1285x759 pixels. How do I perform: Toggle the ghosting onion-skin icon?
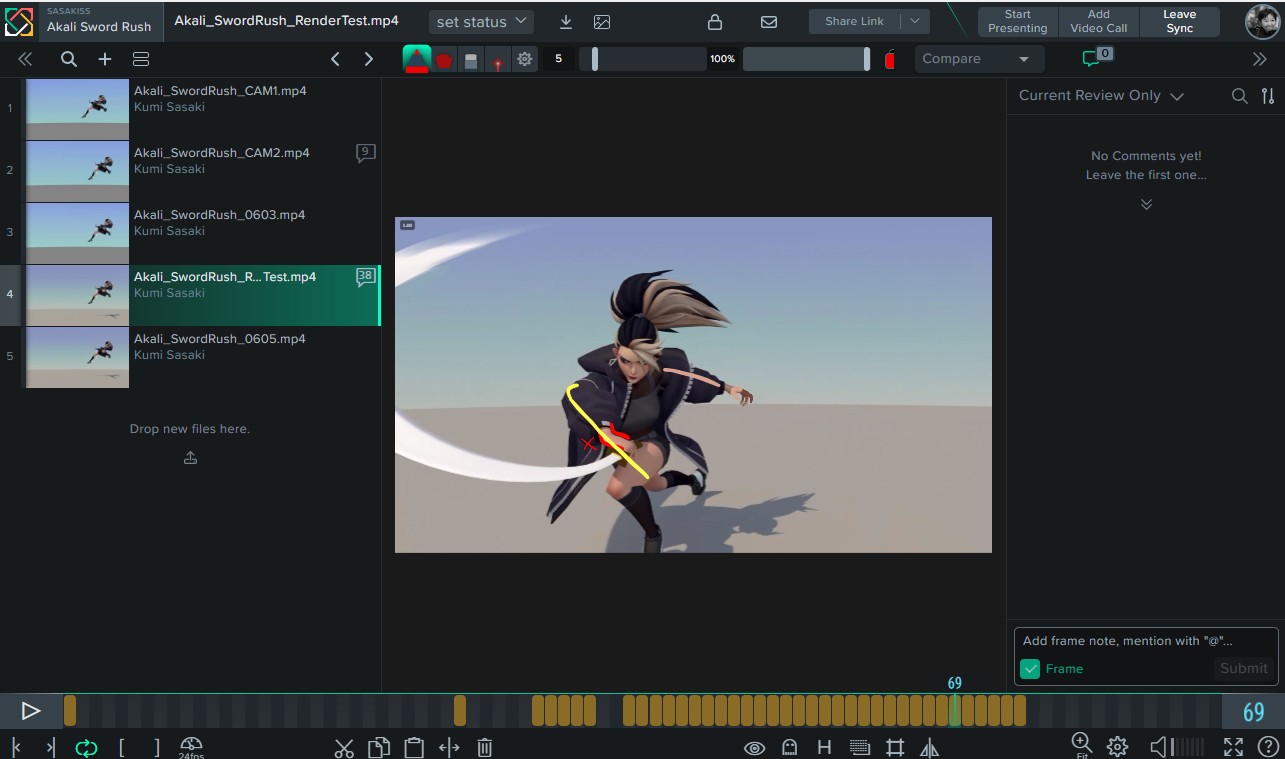[x=790, y=747]
